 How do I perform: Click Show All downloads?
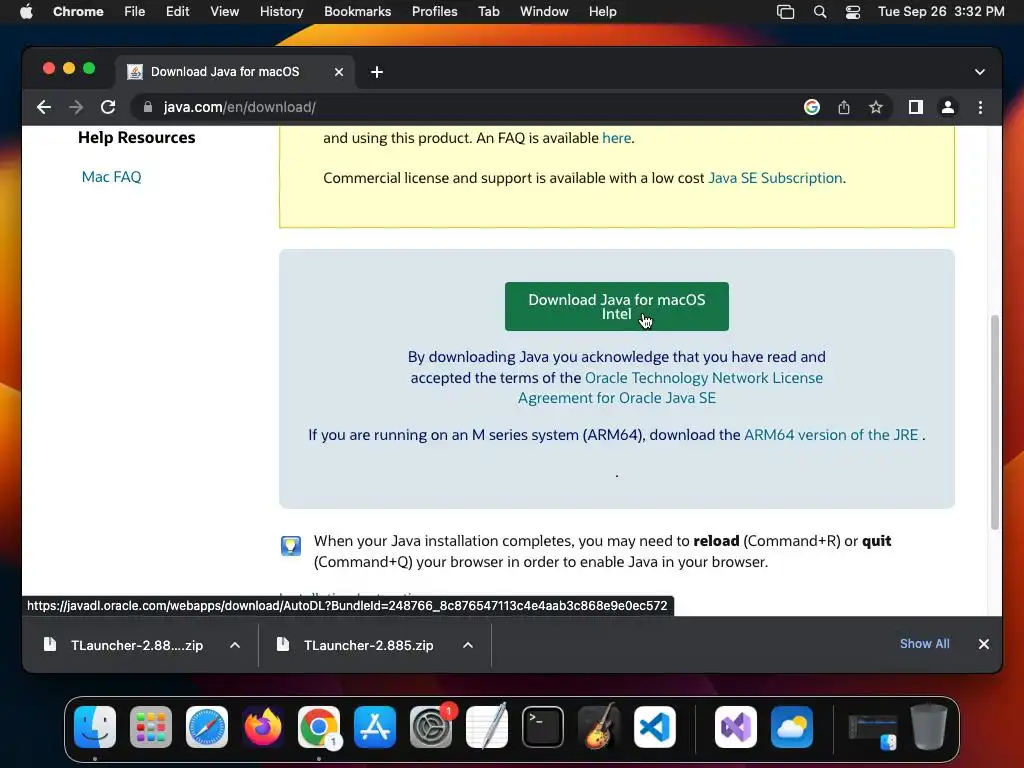(x=925, y=644)
